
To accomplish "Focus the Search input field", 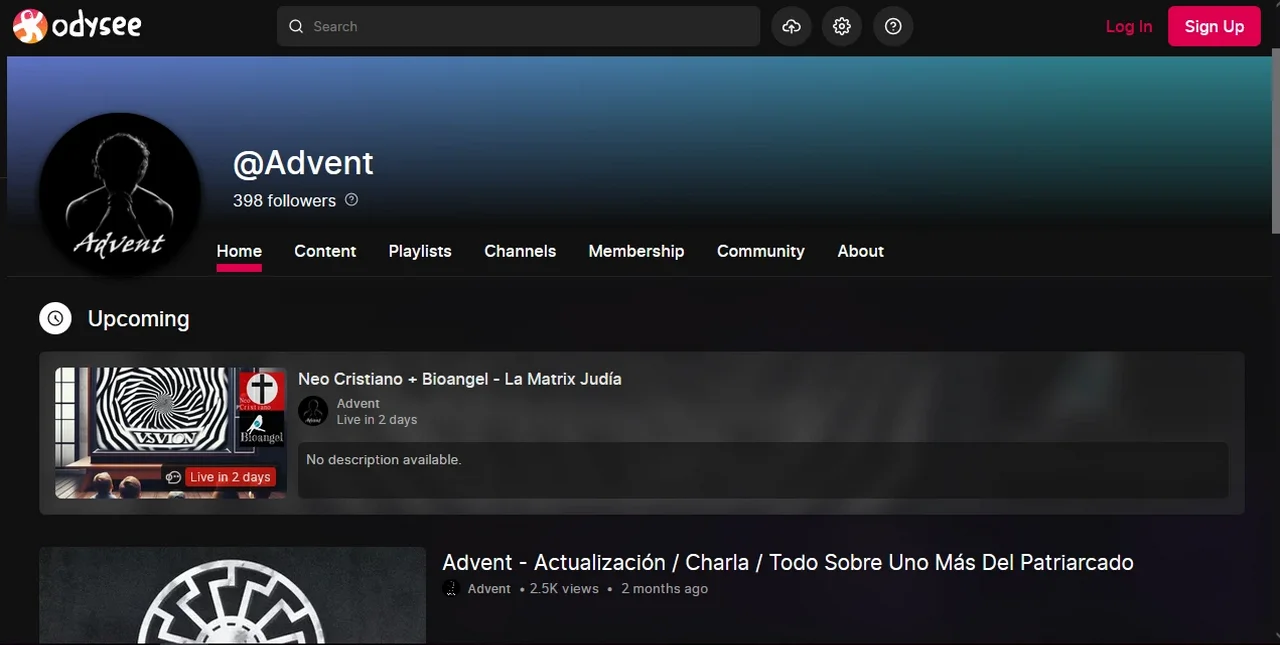I will [x=530, y=27].
